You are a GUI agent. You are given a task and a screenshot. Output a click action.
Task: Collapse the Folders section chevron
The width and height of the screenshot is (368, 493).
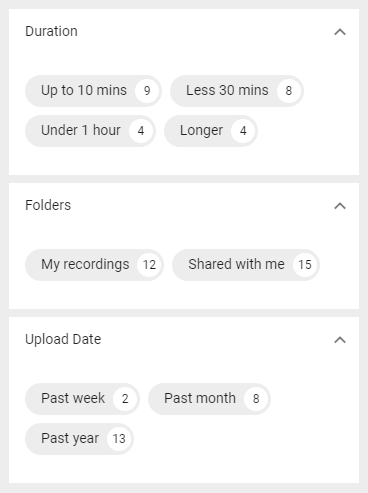[340, 206]
